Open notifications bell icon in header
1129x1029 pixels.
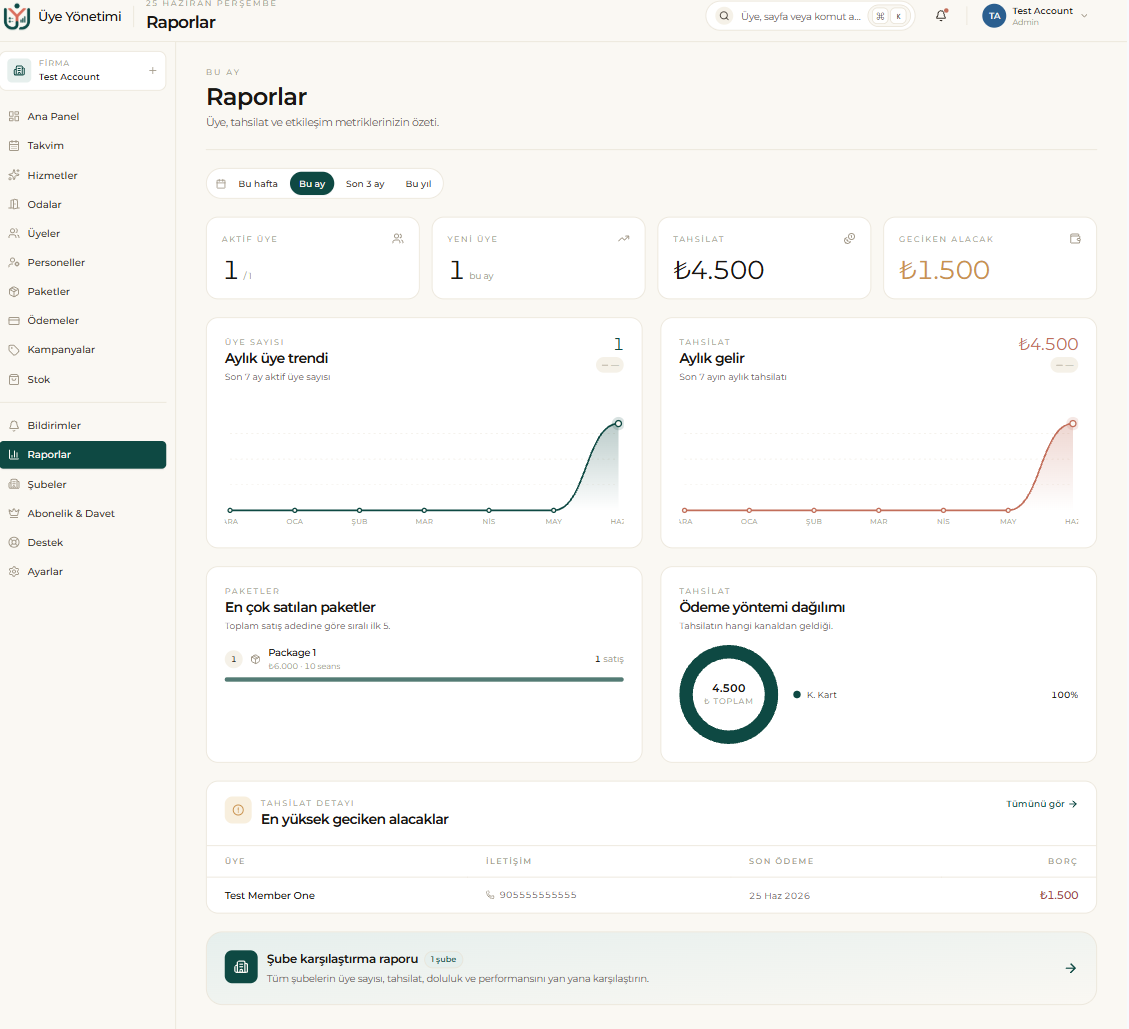941,16
